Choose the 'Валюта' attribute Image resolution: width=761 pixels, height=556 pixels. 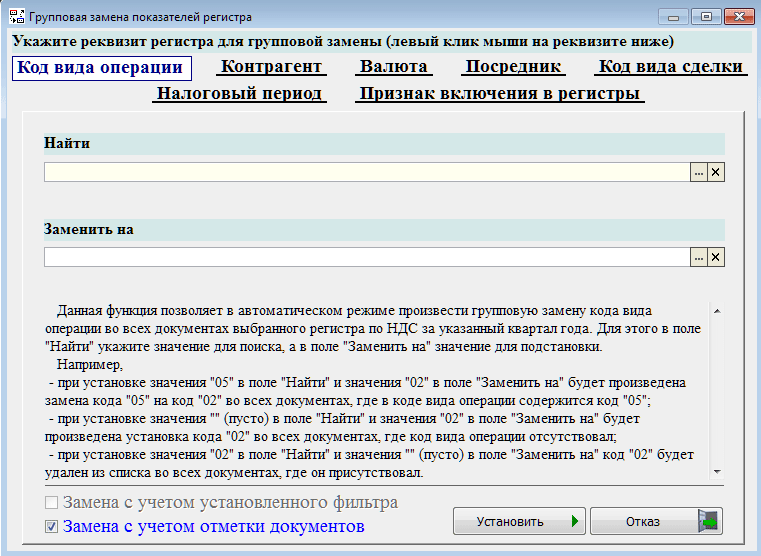point(394,67)
